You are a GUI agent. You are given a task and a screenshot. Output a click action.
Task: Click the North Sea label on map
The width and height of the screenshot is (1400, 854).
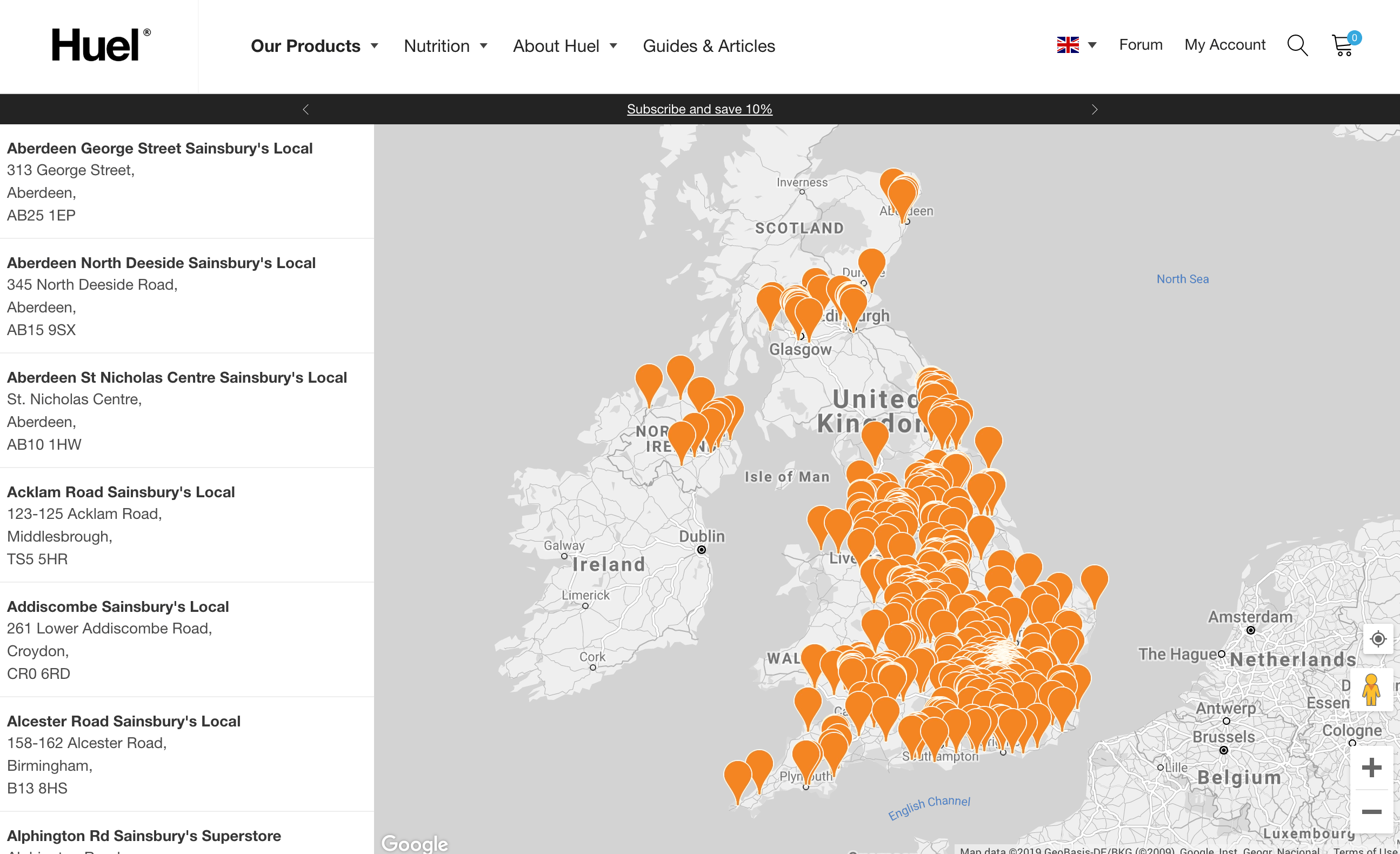pos(1182,279)
